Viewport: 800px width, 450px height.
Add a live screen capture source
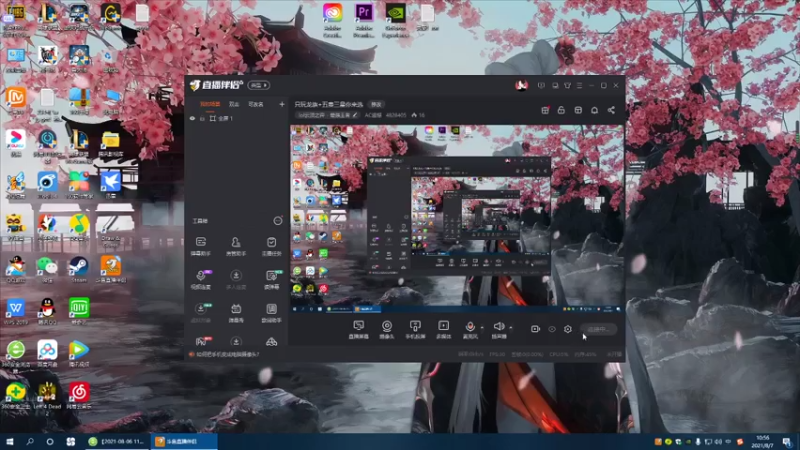359,330
